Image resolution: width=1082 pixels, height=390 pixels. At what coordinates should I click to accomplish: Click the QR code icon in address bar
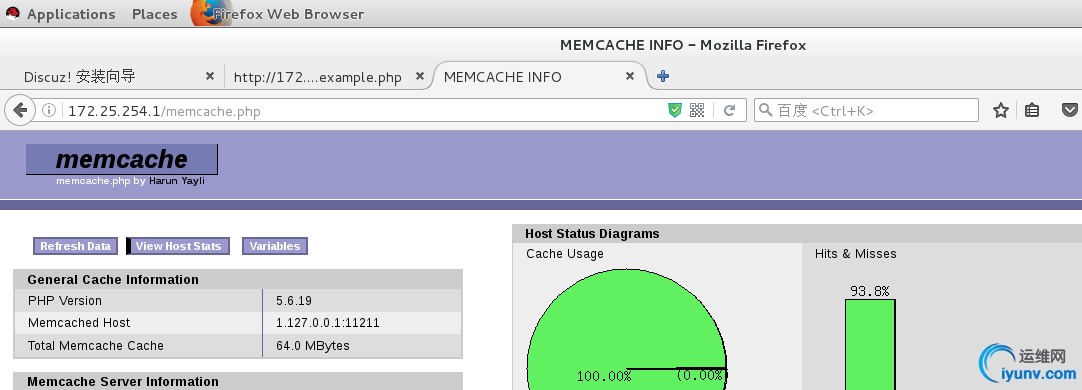(x=697, y=110)
